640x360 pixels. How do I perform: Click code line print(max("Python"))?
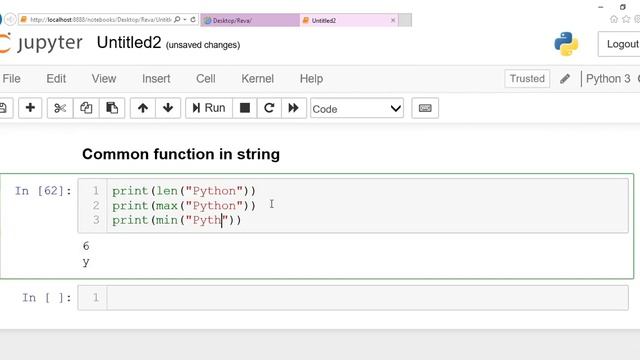click(184, 205)
